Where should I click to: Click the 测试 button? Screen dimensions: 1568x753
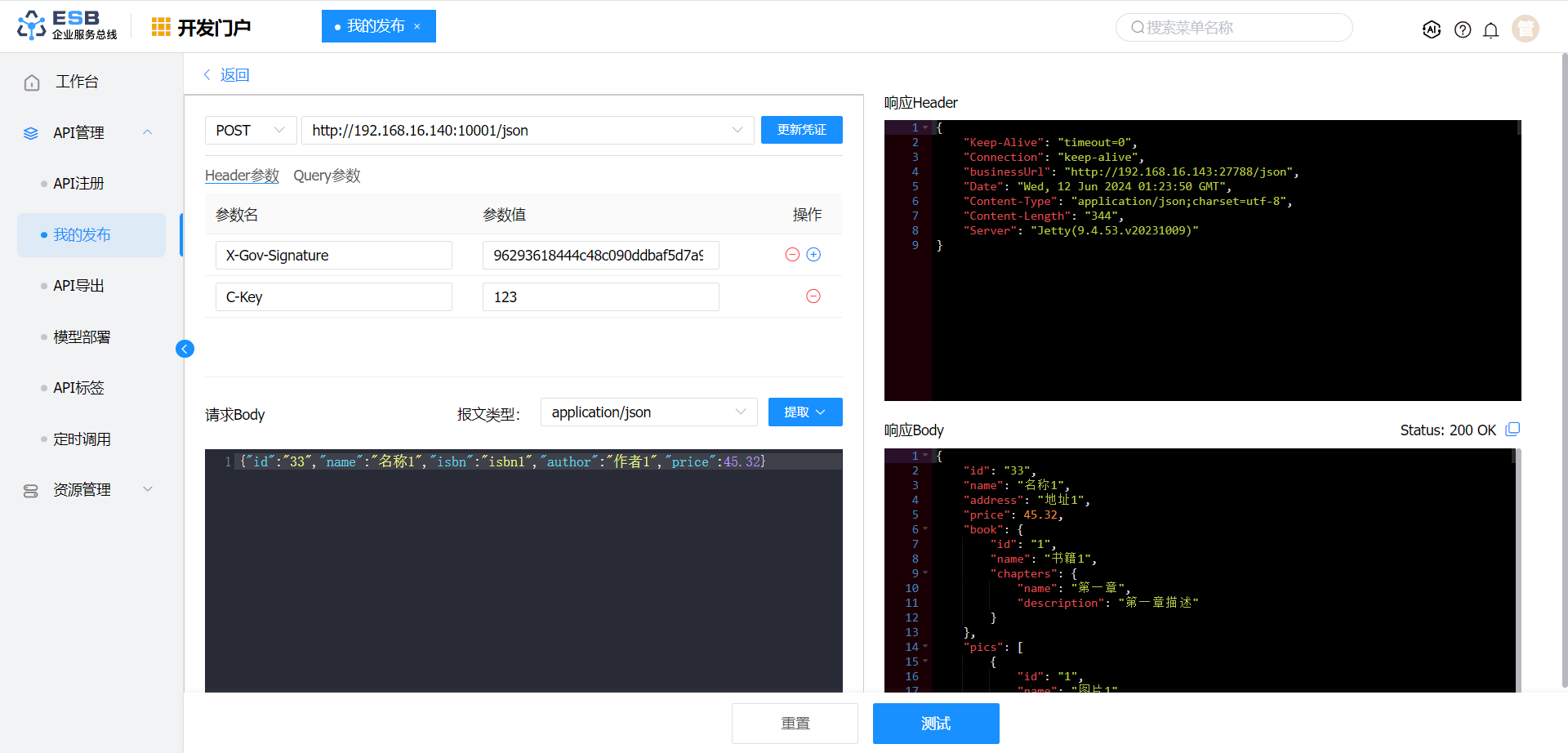[935, 724]
